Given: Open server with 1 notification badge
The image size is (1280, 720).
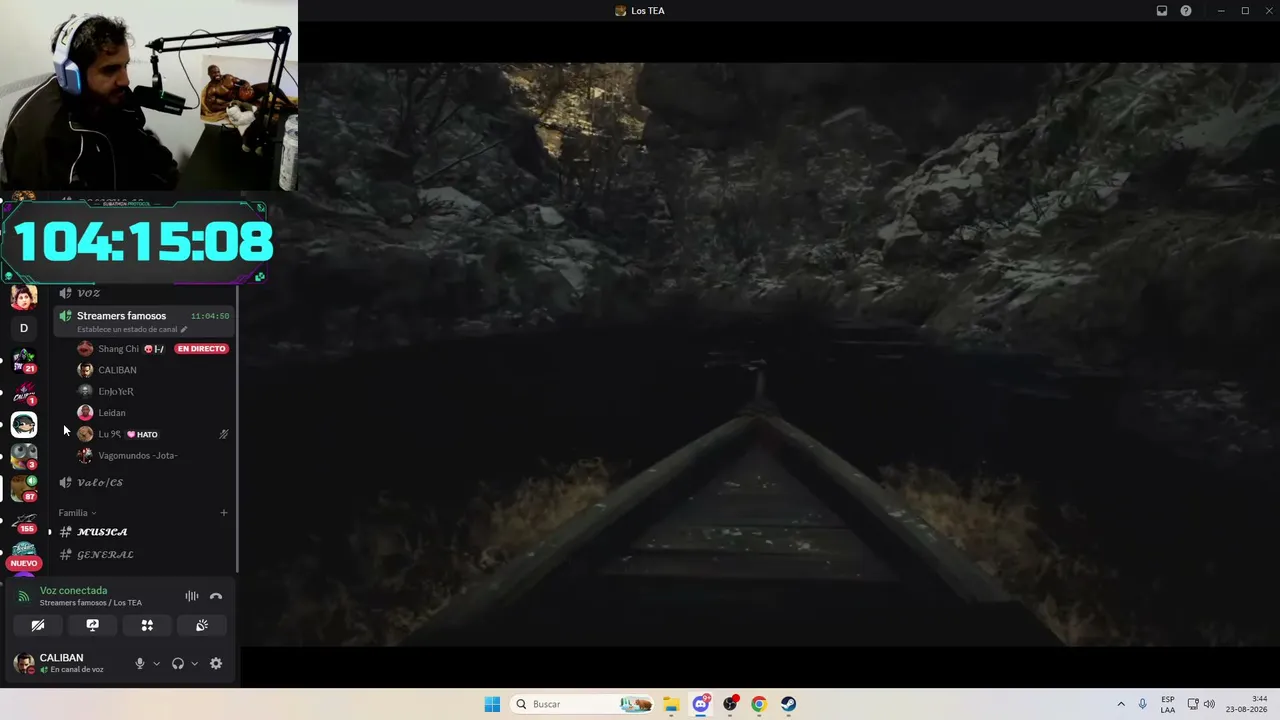Looking at the screenshot, I should coord(24,392).
